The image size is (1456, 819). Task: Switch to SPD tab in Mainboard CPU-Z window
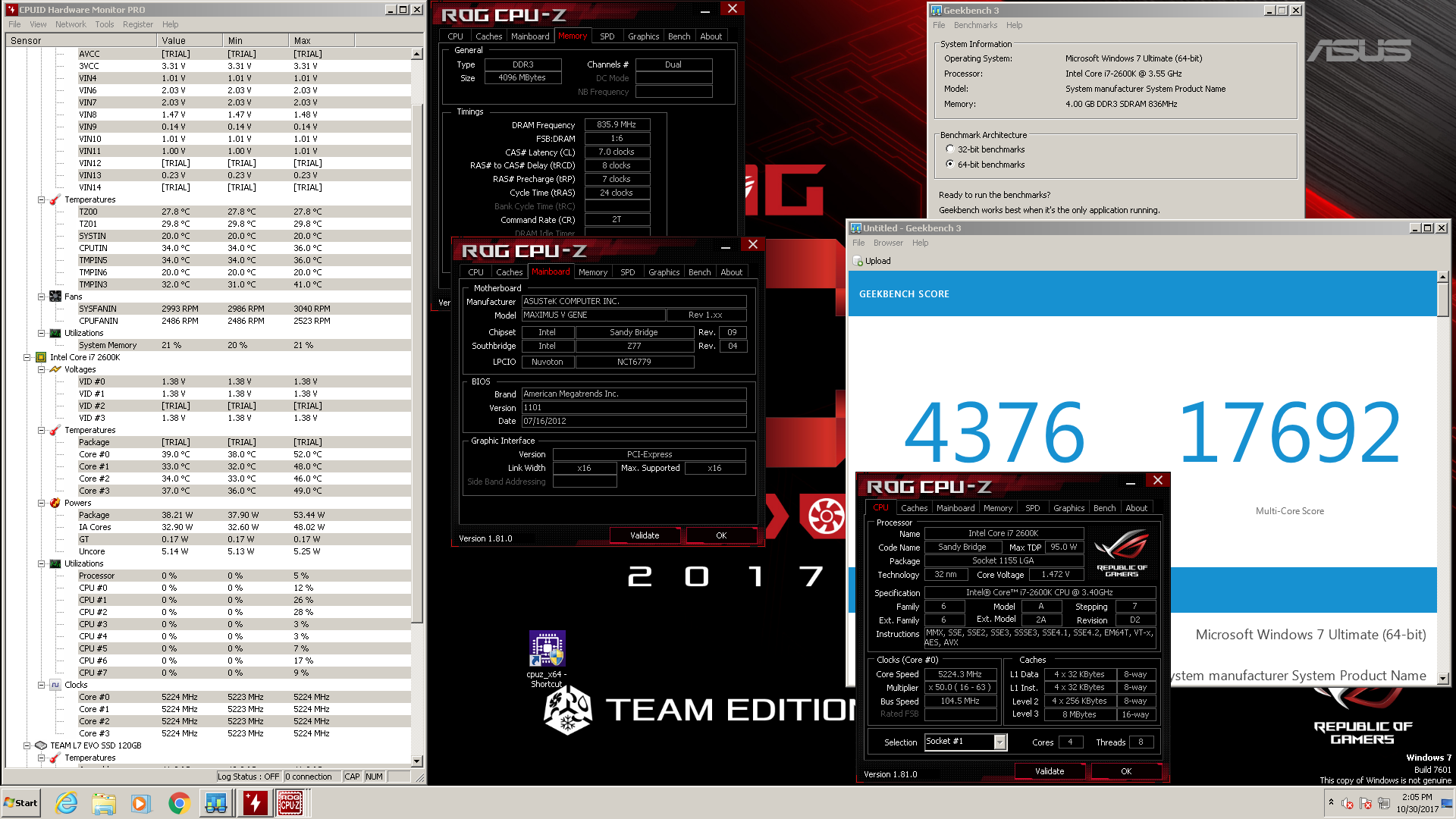tap(628, 272)
